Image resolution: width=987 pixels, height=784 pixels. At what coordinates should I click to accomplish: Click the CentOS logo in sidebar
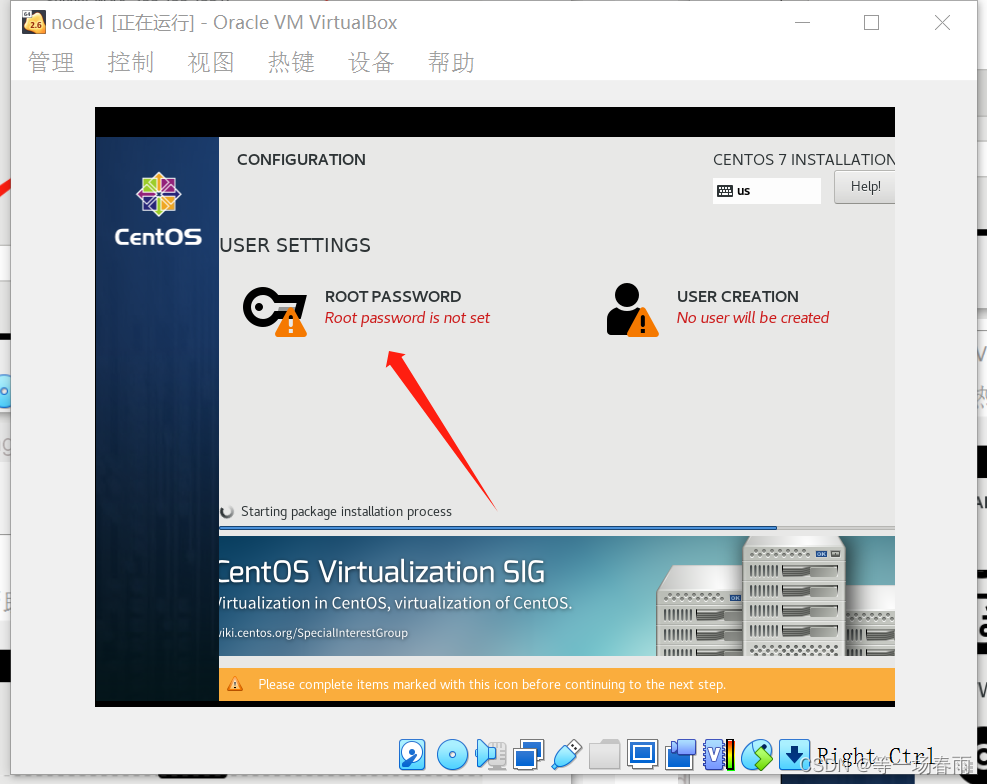[158, 209]
